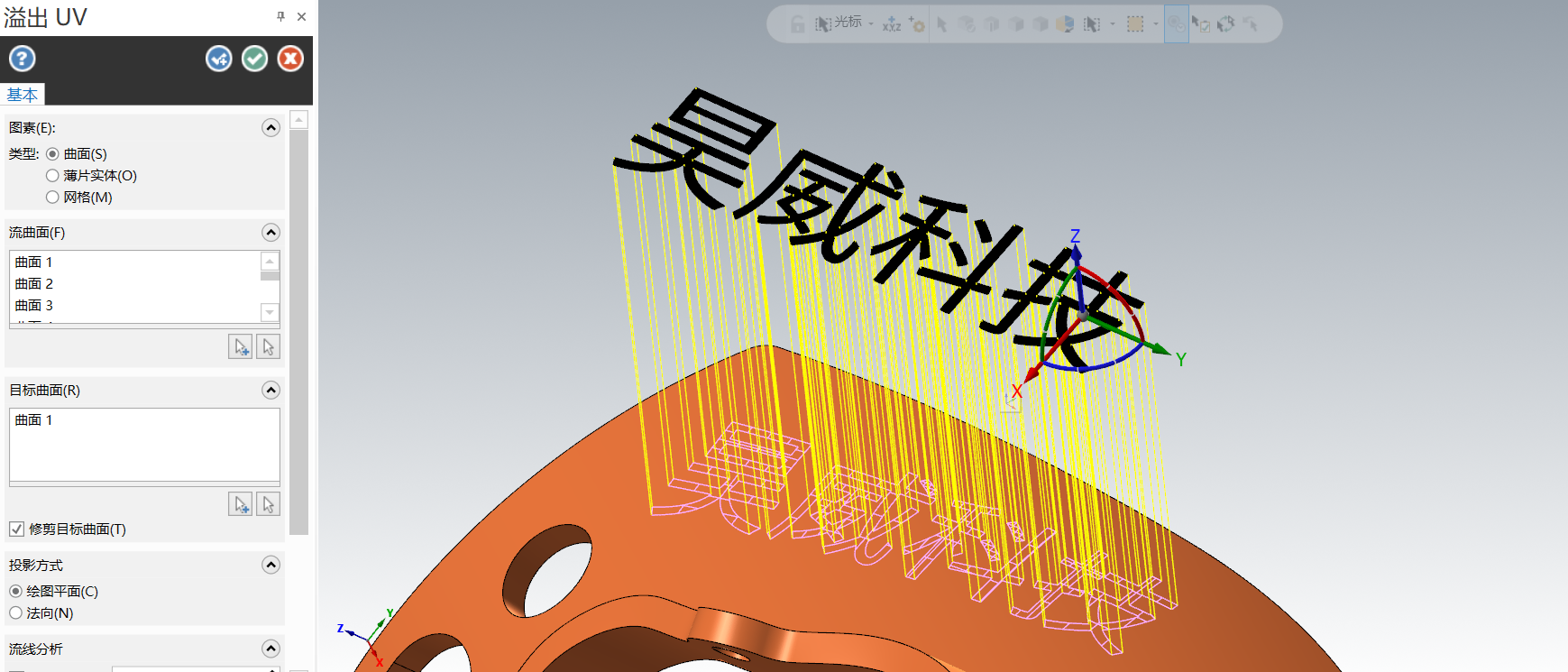
Task: Click the solid edge selection icon
Action: coord(992,24)
